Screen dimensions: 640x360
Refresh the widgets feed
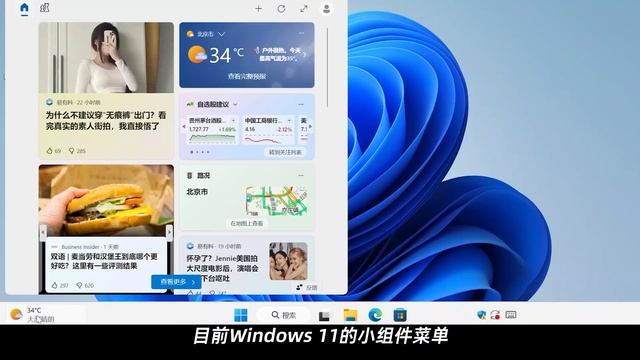click(x=281, y=9)
